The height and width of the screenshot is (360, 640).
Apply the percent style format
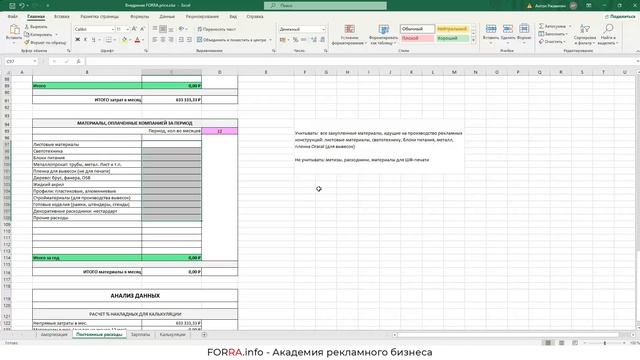pyautogui.click(x=295, y=40)
